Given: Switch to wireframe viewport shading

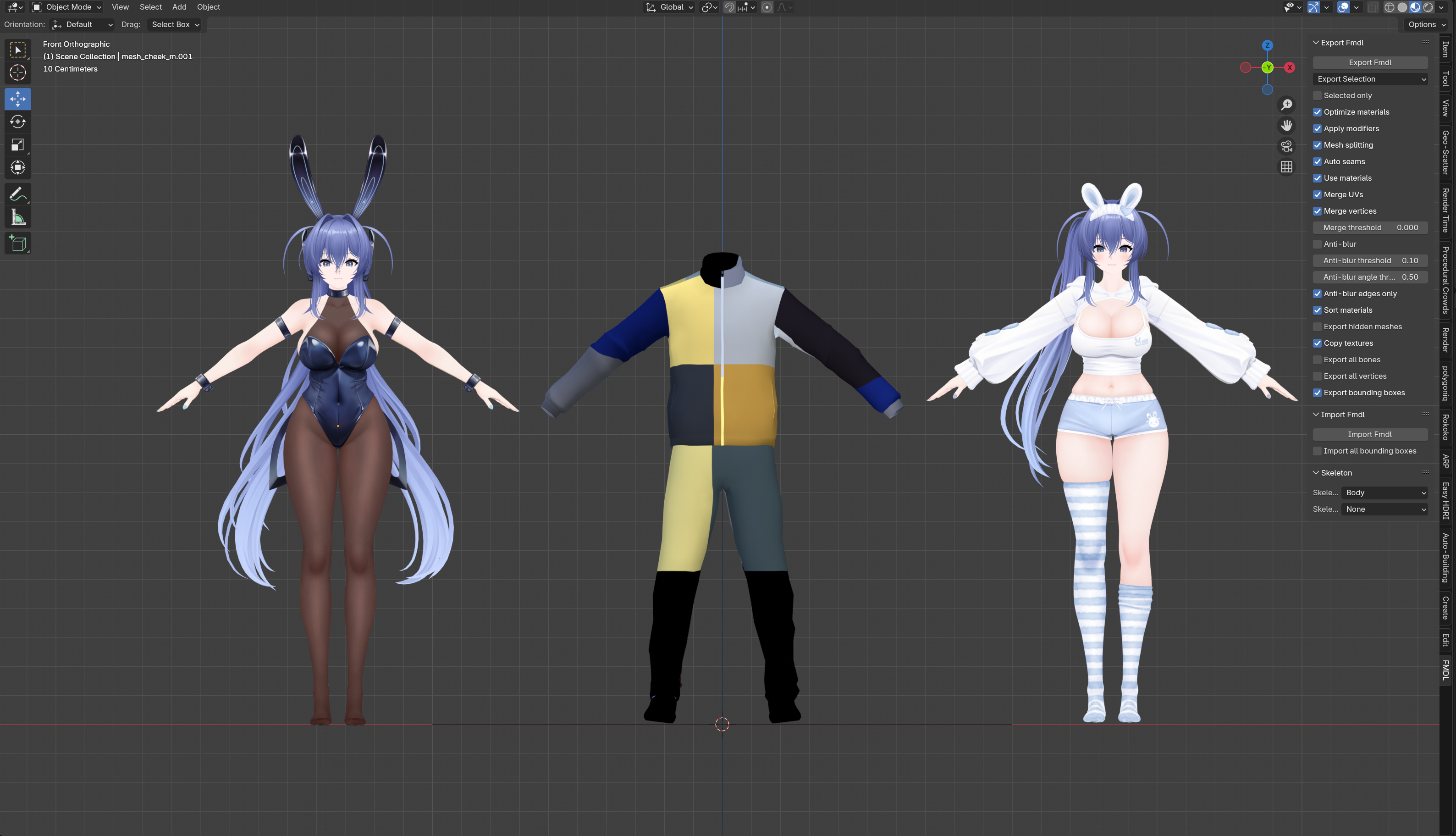Looking at the screenshot, I should coord(1390,7).
